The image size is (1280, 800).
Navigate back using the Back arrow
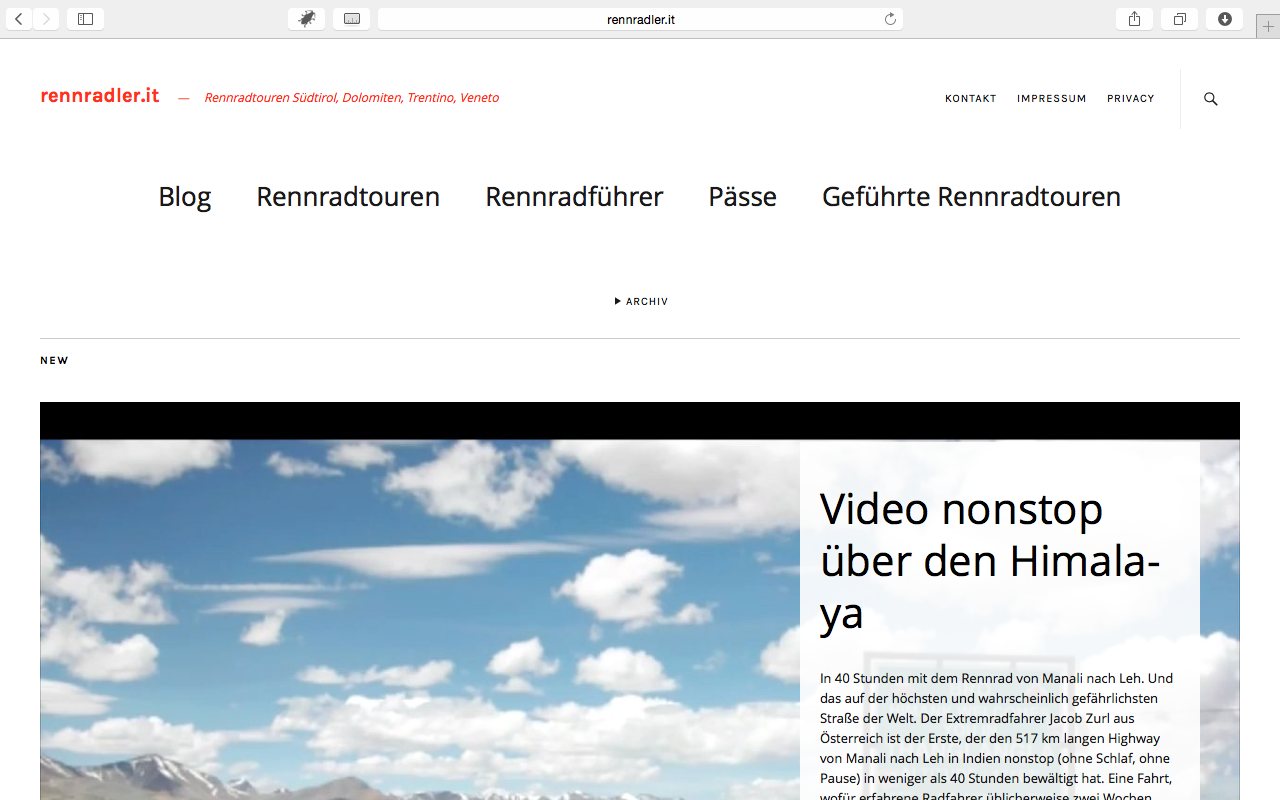tap(18, 18)
